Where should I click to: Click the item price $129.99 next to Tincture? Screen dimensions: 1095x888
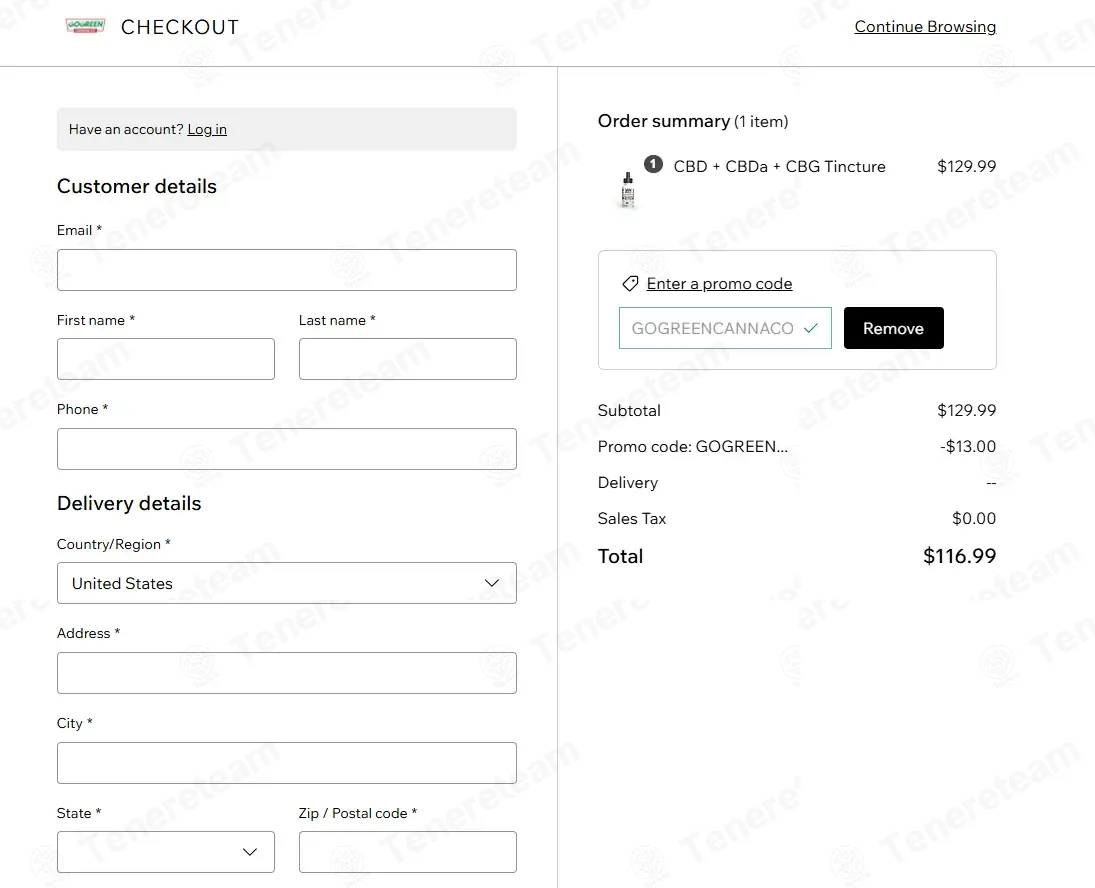pos(967,166)
